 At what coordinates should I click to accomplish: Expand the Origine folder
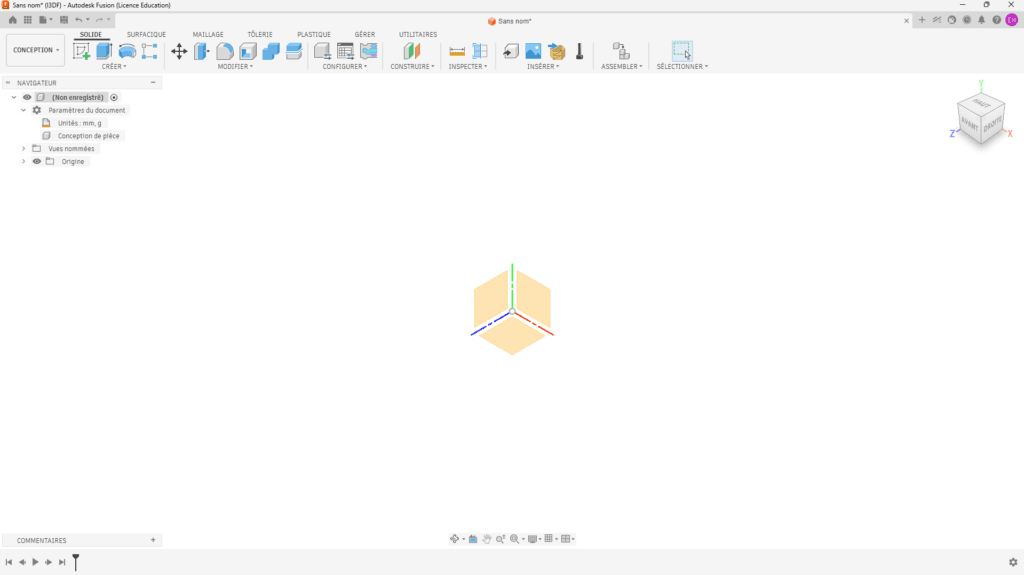click(24, 161)
